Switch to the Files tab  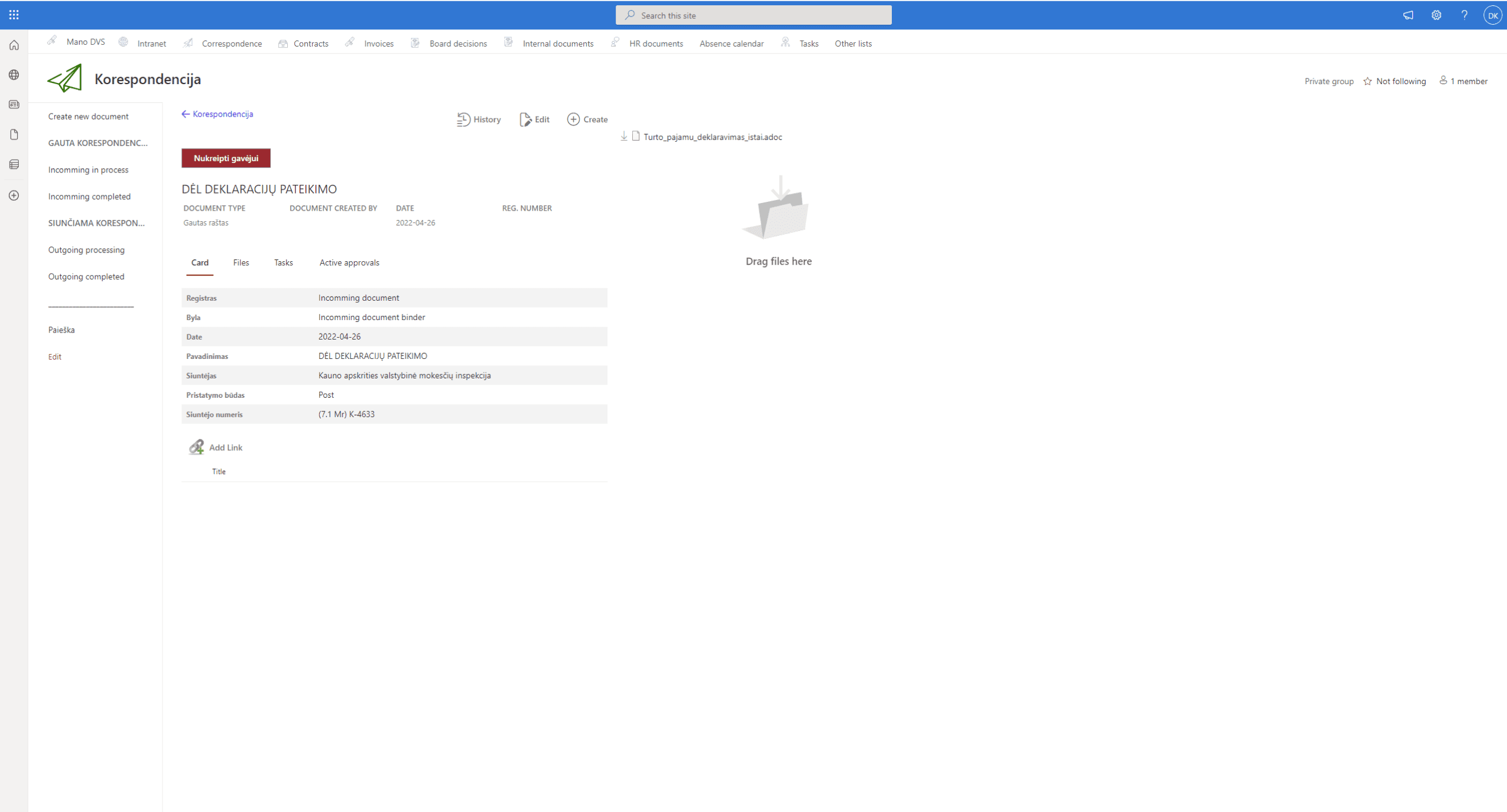(x=241, y=262)
